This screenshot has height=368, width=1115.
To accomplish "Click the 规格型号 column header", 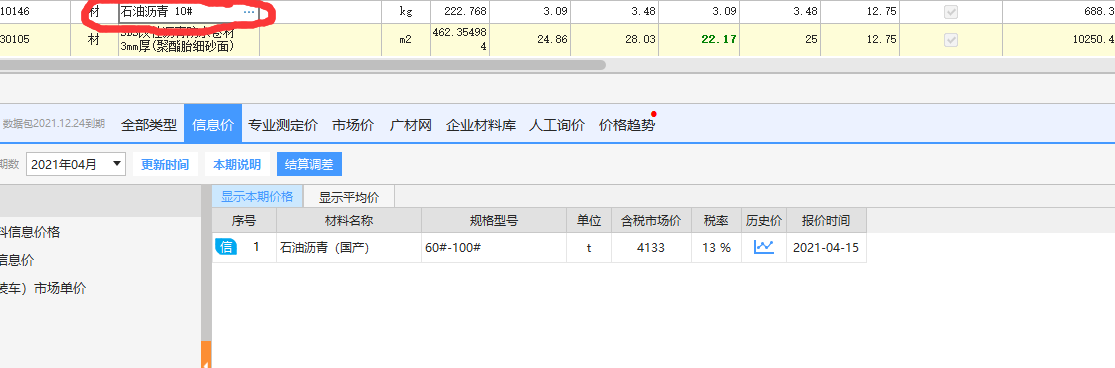I will (494, 220).
